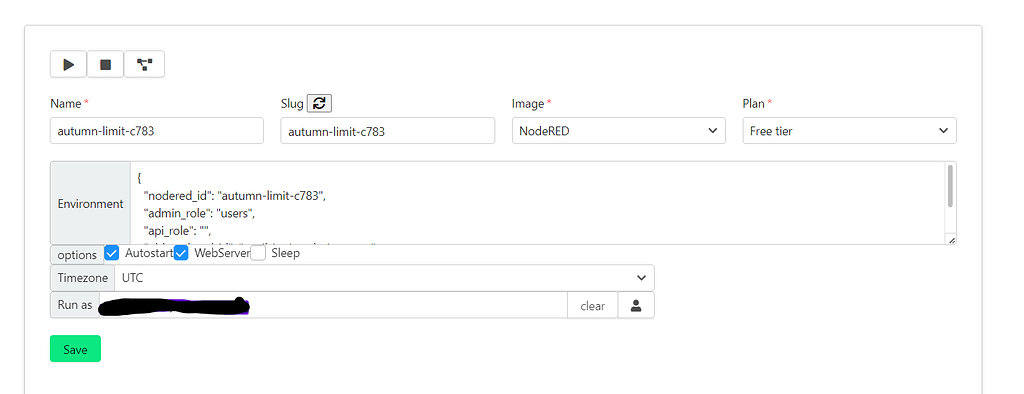Toggle the Autostart checkbox
1024x394 pixels.
tap(112, 253)
